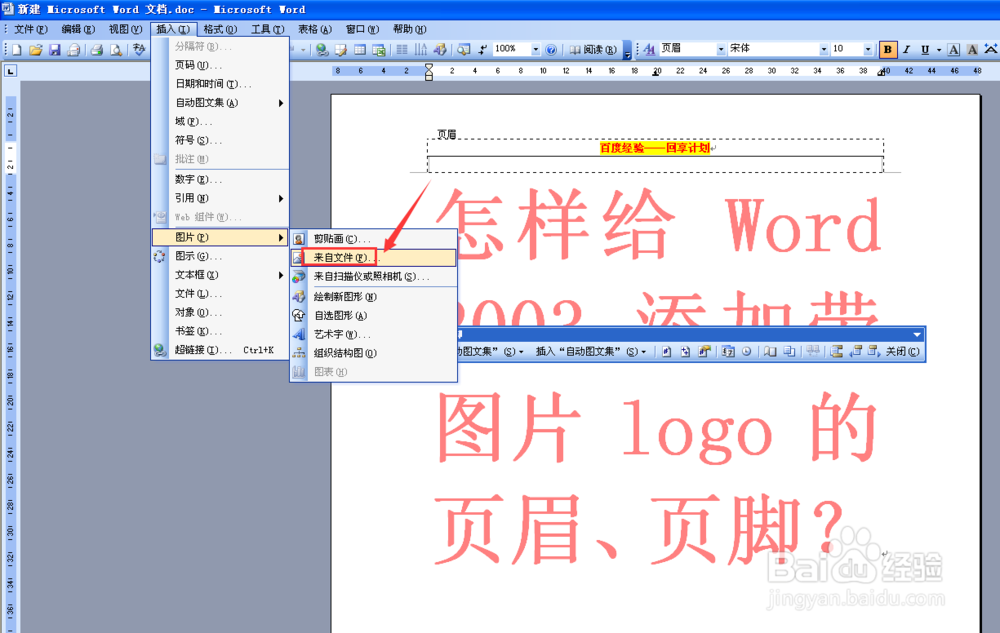This screenshot has width=1000, height=633.
Task: Open Page Setup from the header-footer toolbar
Action: [768, 351]
